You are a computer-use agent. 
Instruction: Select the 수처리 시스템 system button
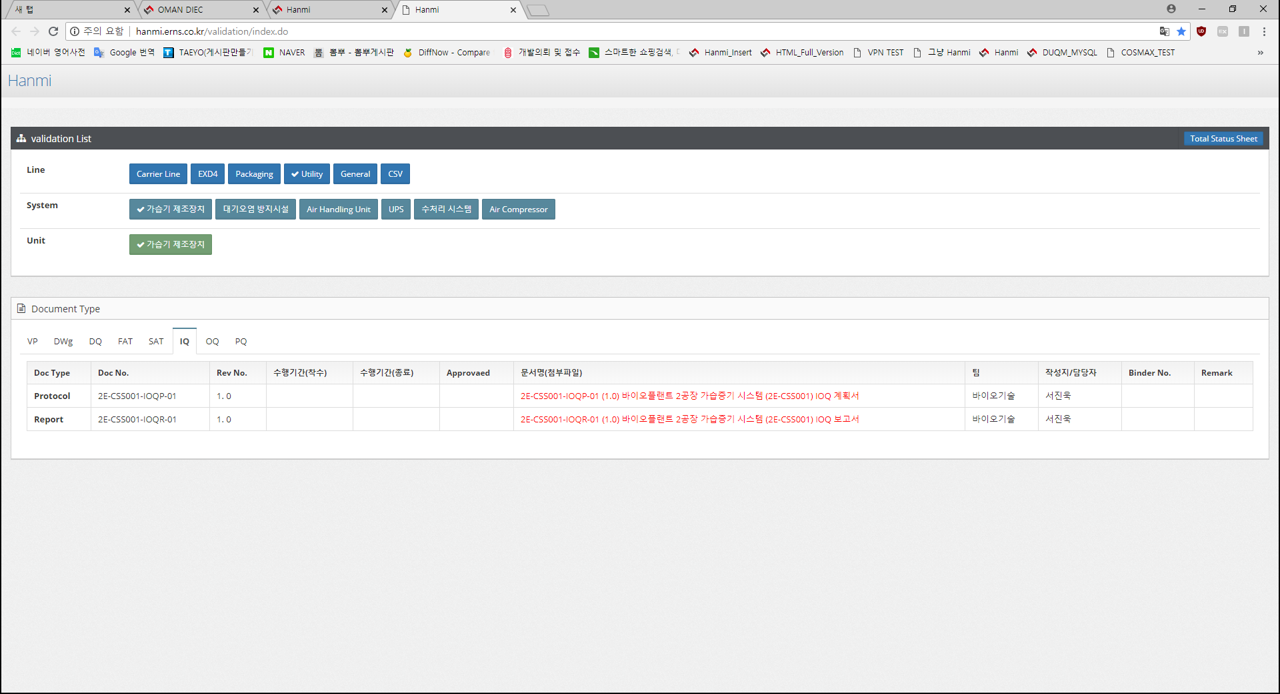click(x=446, y=209)
